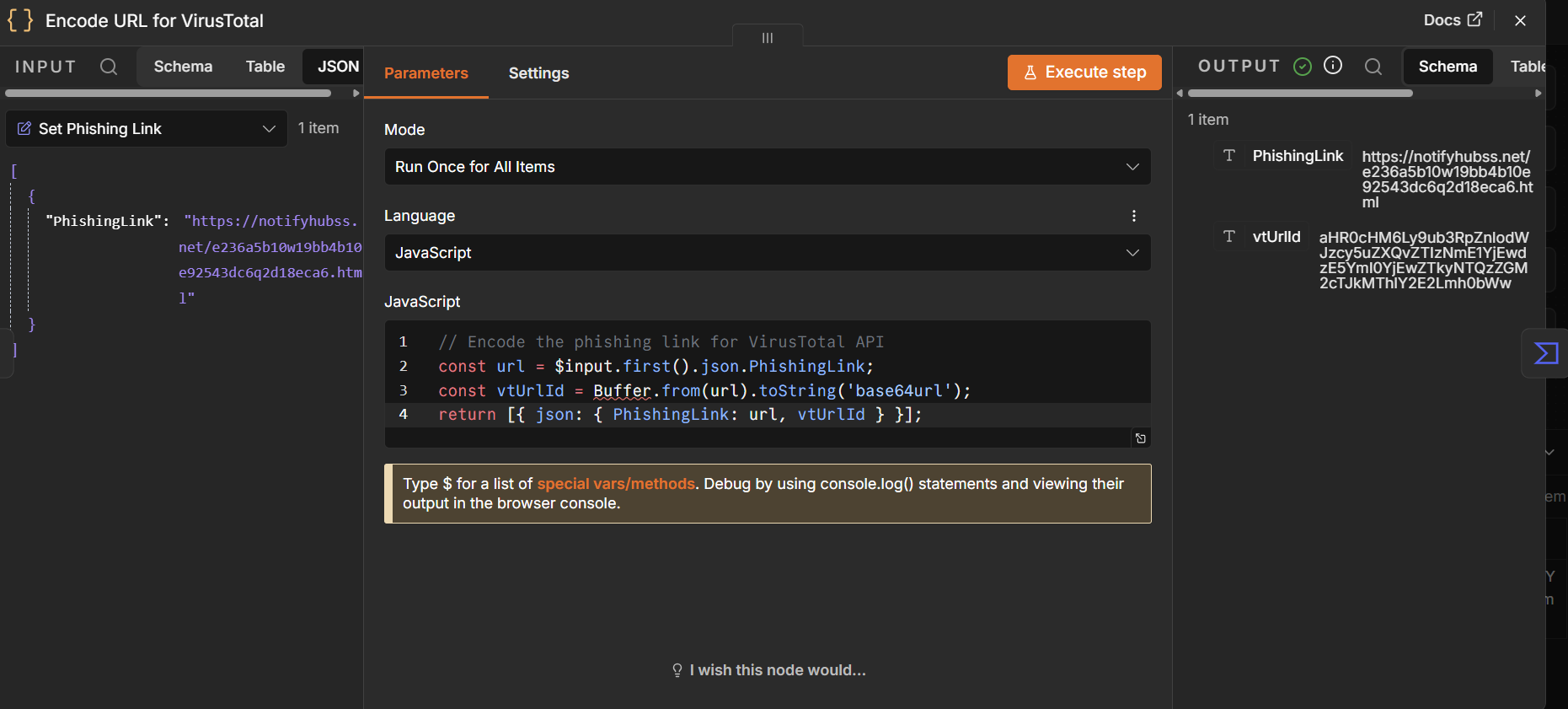This screenshot has width=1568, height=709.
Task: Select the vtUrlId output field name
Action: [x=1276, y=236]
